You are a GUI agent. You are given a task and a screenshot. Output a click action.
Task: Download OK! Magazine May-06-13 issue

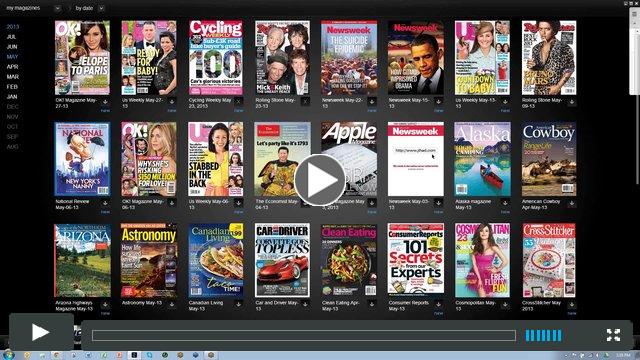point(172,203)
